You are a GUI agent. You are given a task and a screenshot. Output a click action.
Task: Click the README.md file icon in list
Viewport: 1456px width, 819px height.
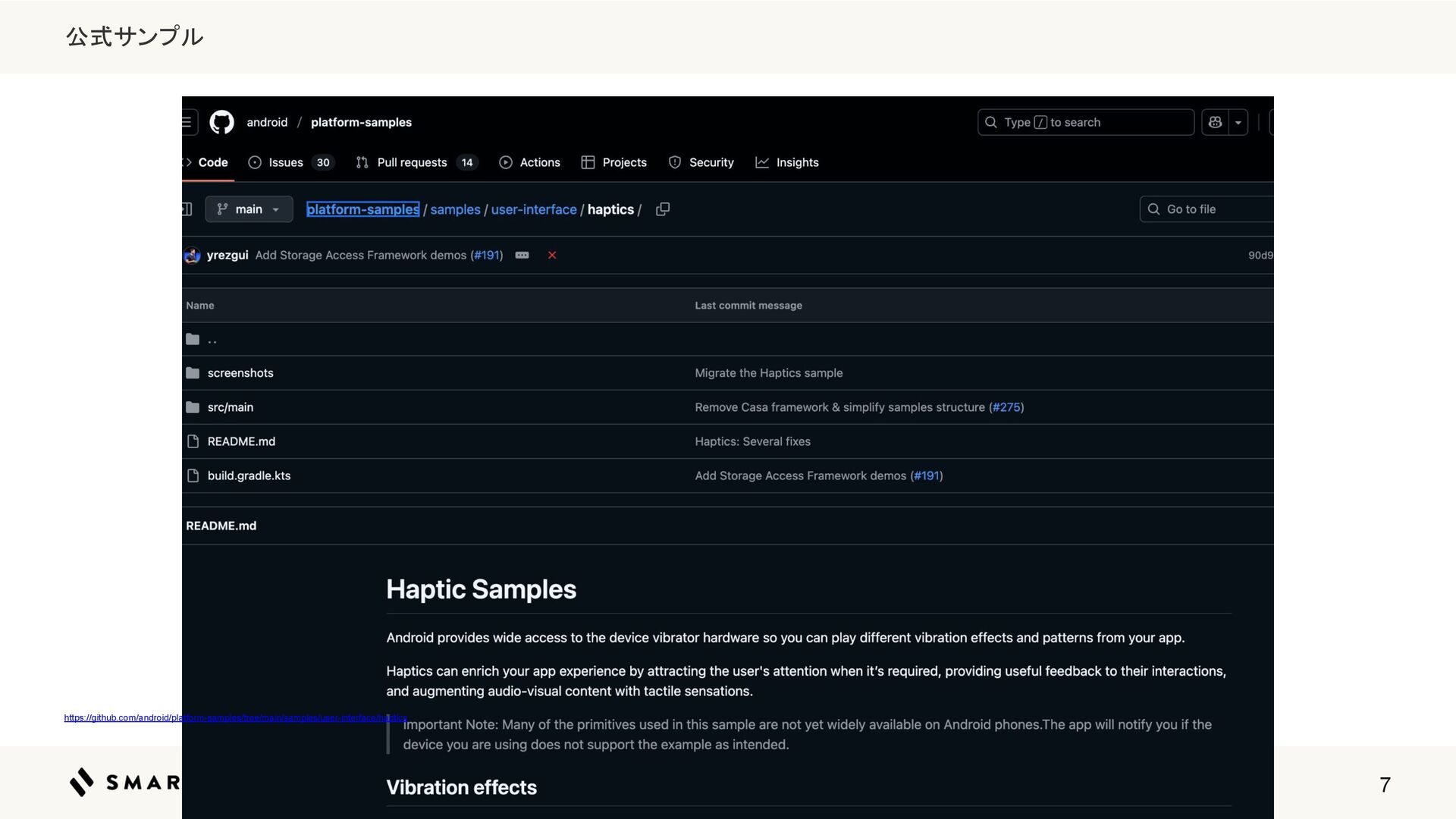pos(193,441)
